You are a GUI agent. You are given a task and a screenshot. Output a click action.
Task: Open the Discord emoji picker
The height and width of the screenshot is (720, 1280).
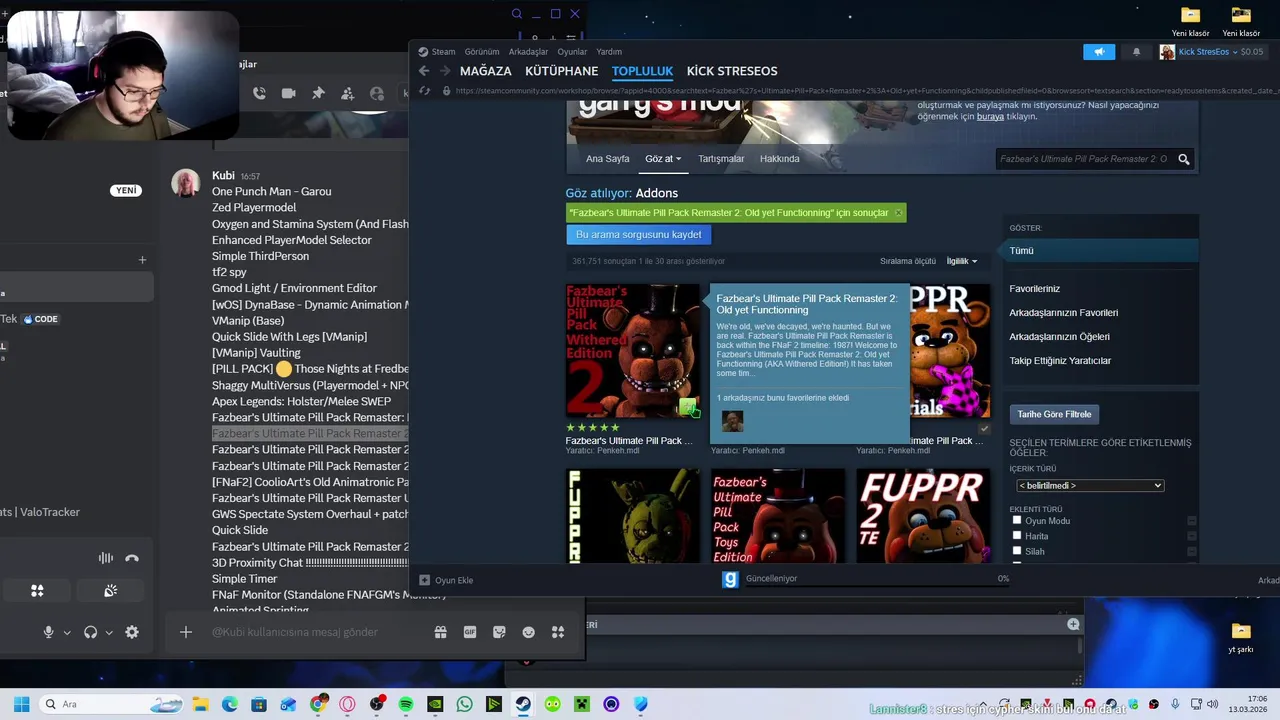529,632
